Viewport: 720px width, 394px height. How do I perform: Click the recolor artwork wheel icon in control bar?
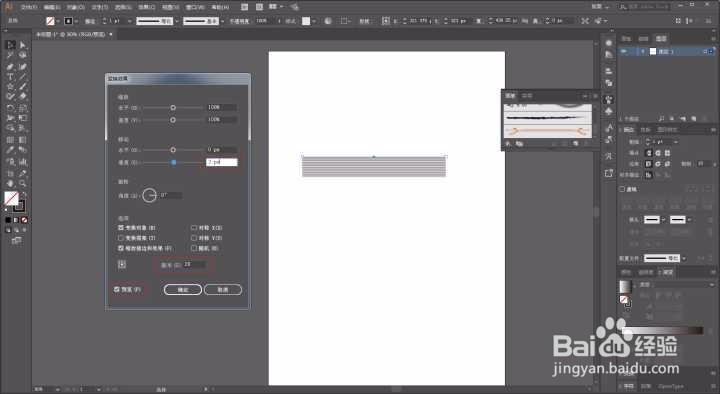(328, 21)
